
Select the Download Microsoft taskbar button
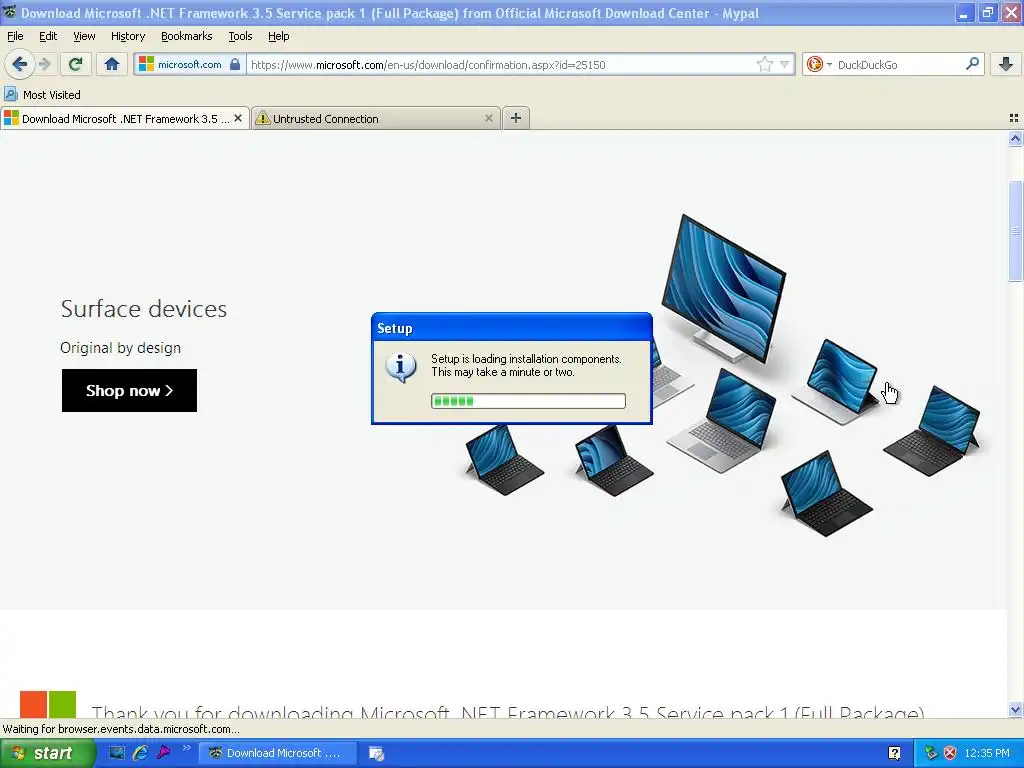point(278,753)
